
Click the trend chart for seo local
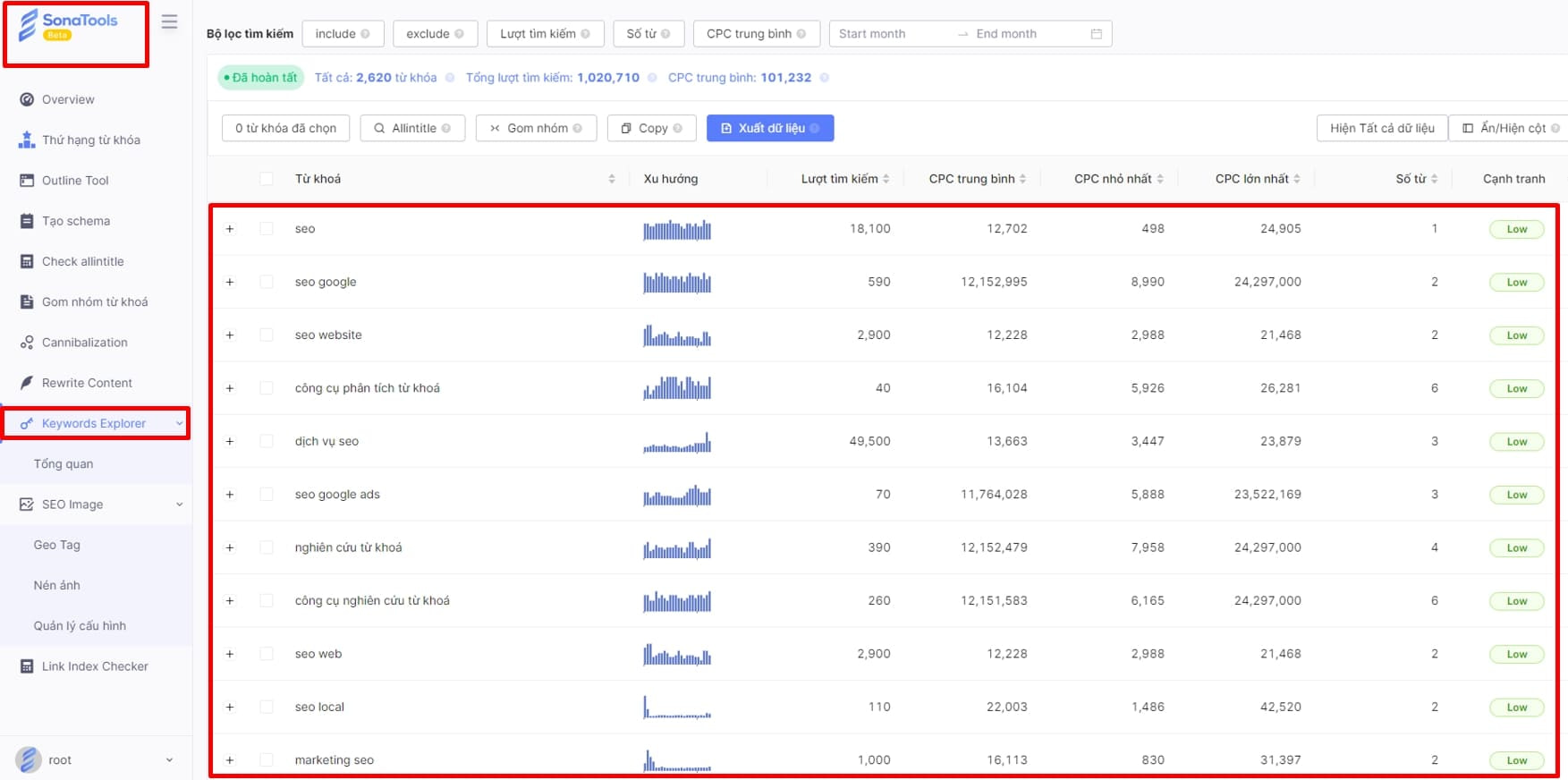pos(677,707)
